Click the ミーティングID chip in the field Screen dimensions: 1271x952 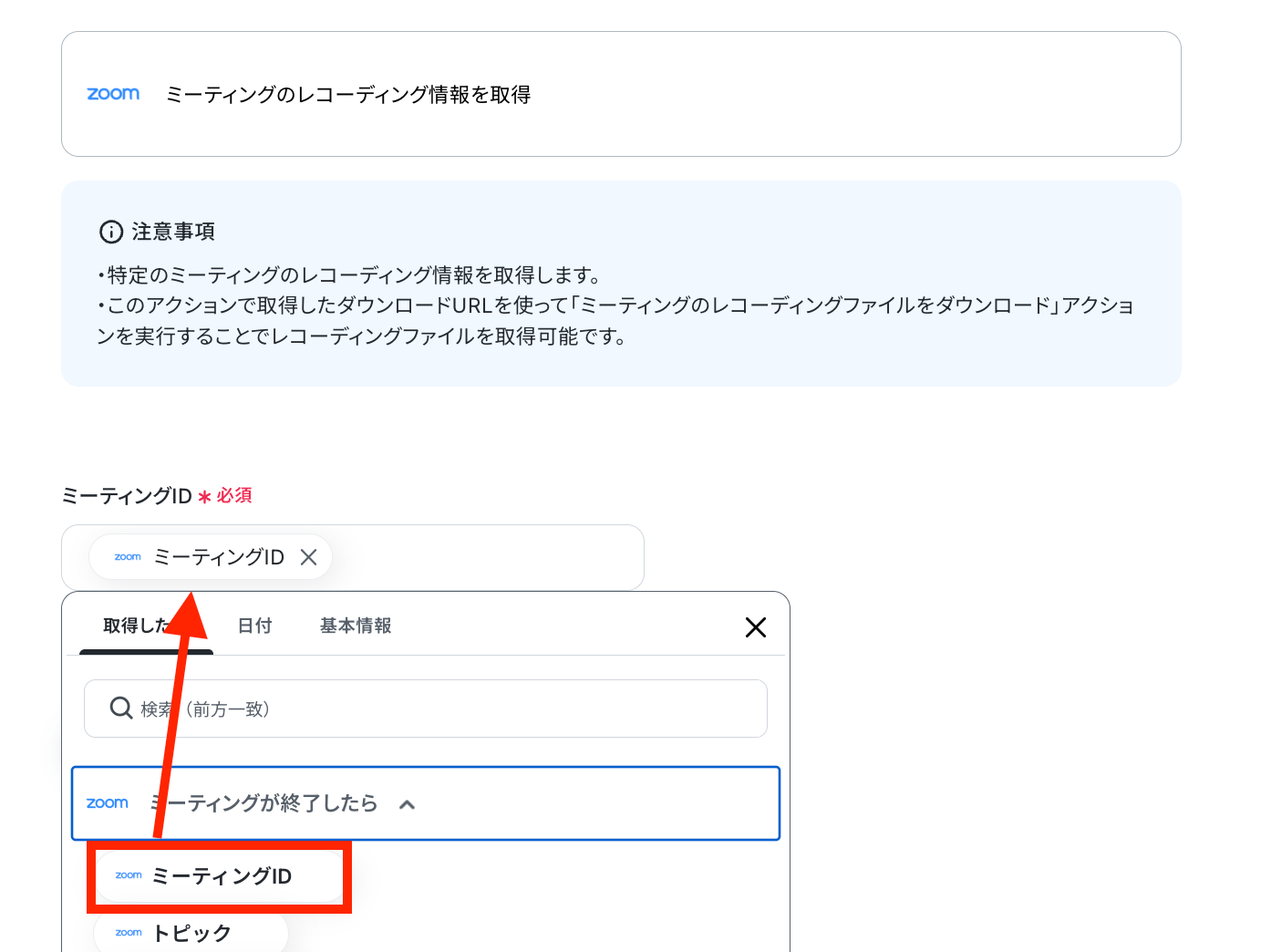211,557
